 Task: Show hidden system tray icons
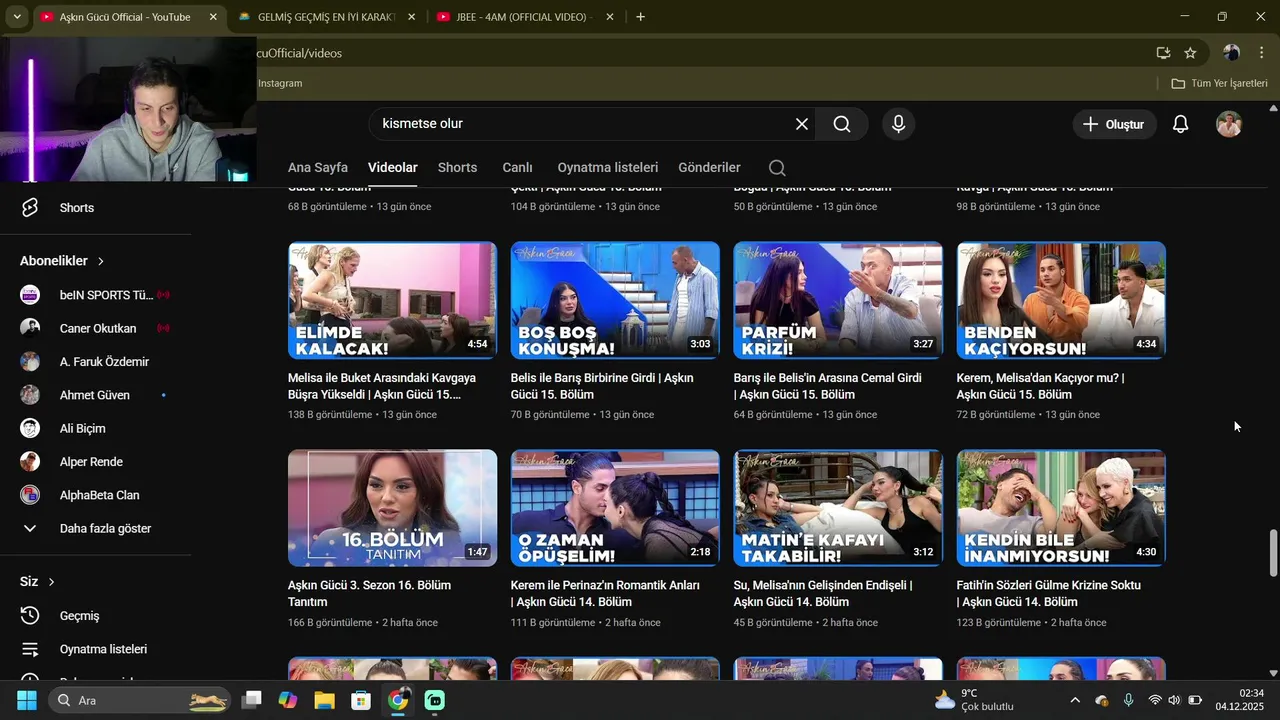tap(1075, 700)
